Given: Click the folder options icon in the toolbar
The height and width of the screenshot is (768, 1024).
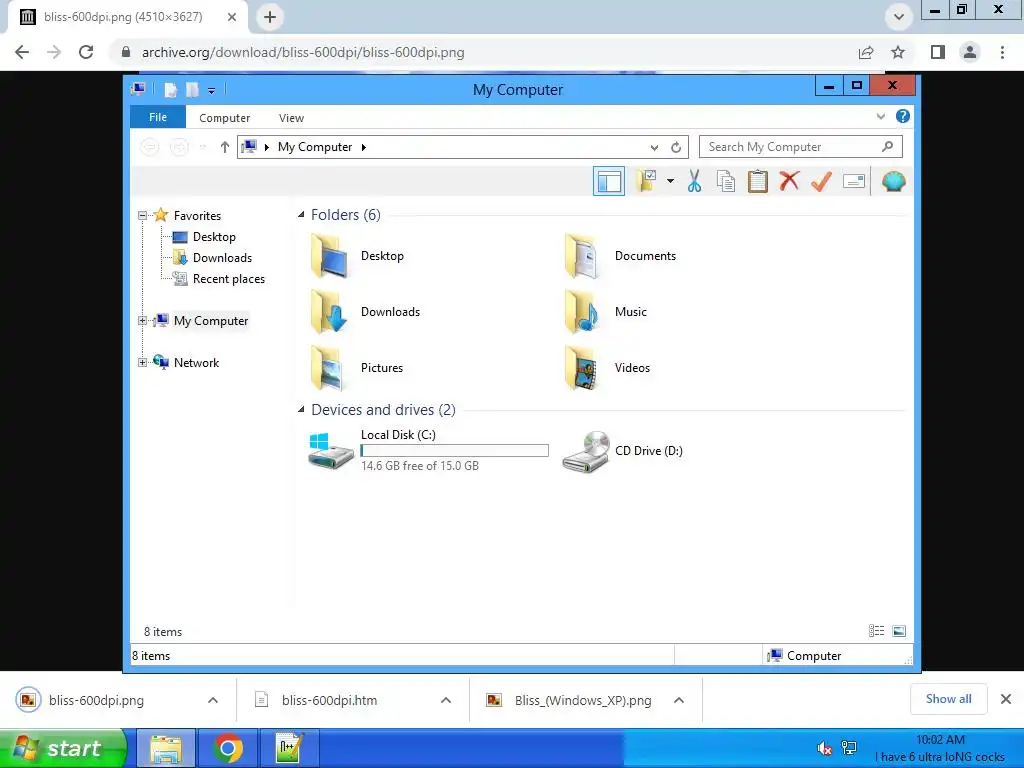Looking at the screenshot, I should [x=647, y=181].
